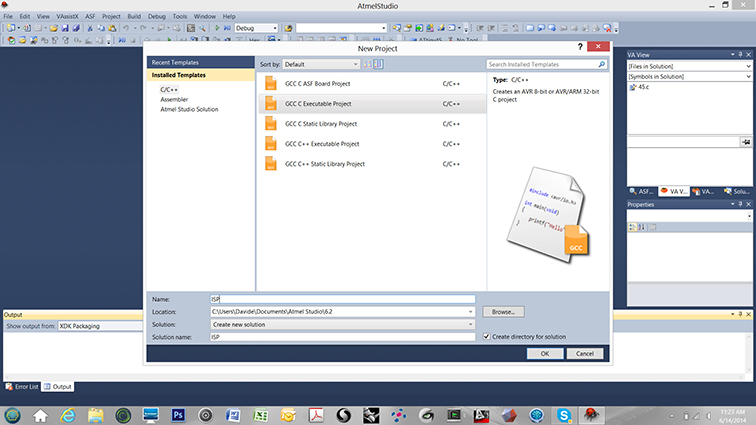Open the Location path dropdown
The image size is (756, 425).
471,312
